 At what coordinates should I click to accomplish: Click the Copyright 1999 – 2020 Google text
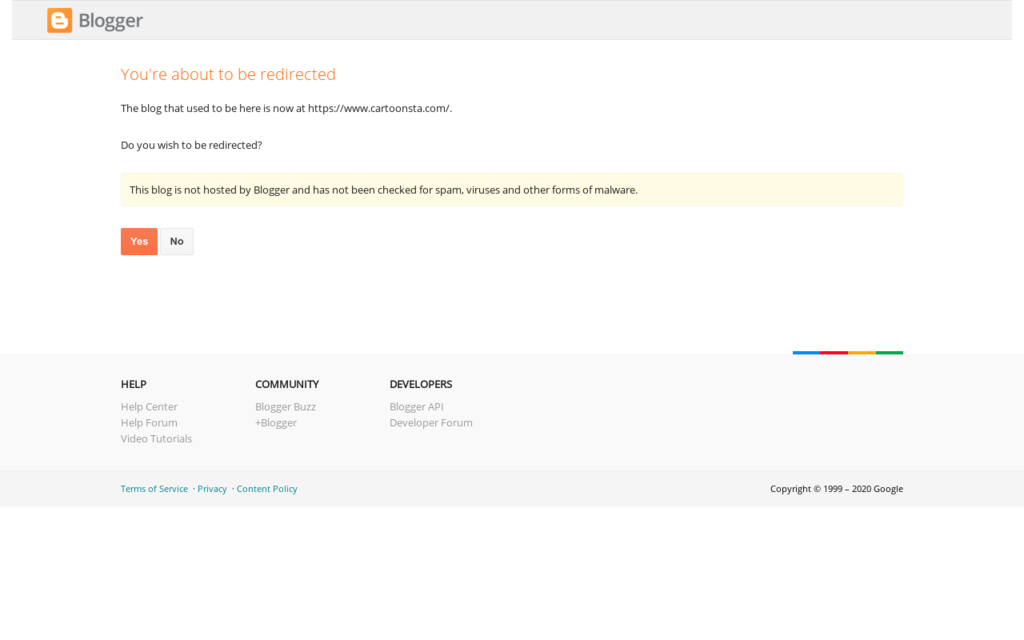(836, 489)
